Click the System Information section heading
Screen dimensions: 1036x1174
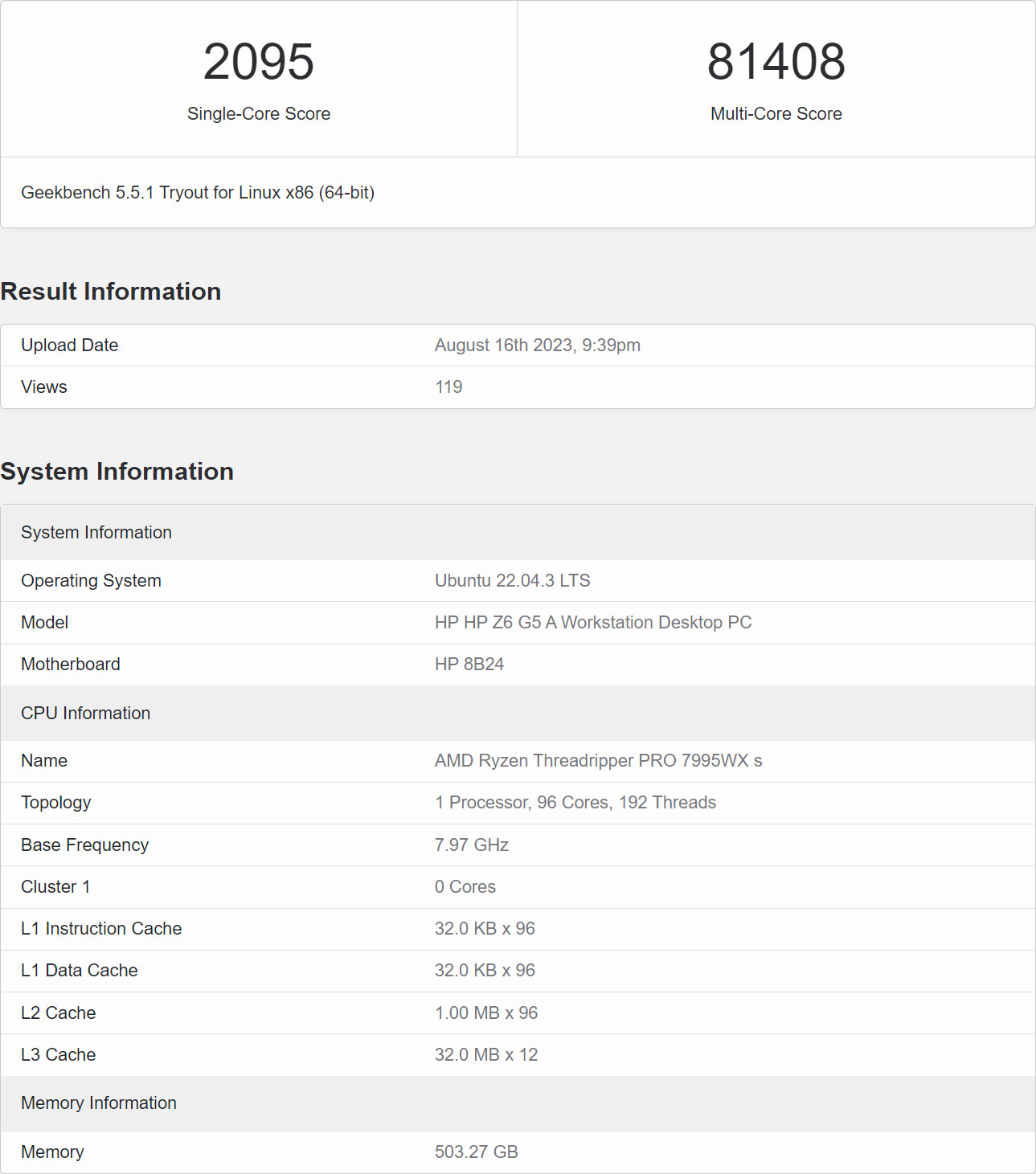click(117, 472)
